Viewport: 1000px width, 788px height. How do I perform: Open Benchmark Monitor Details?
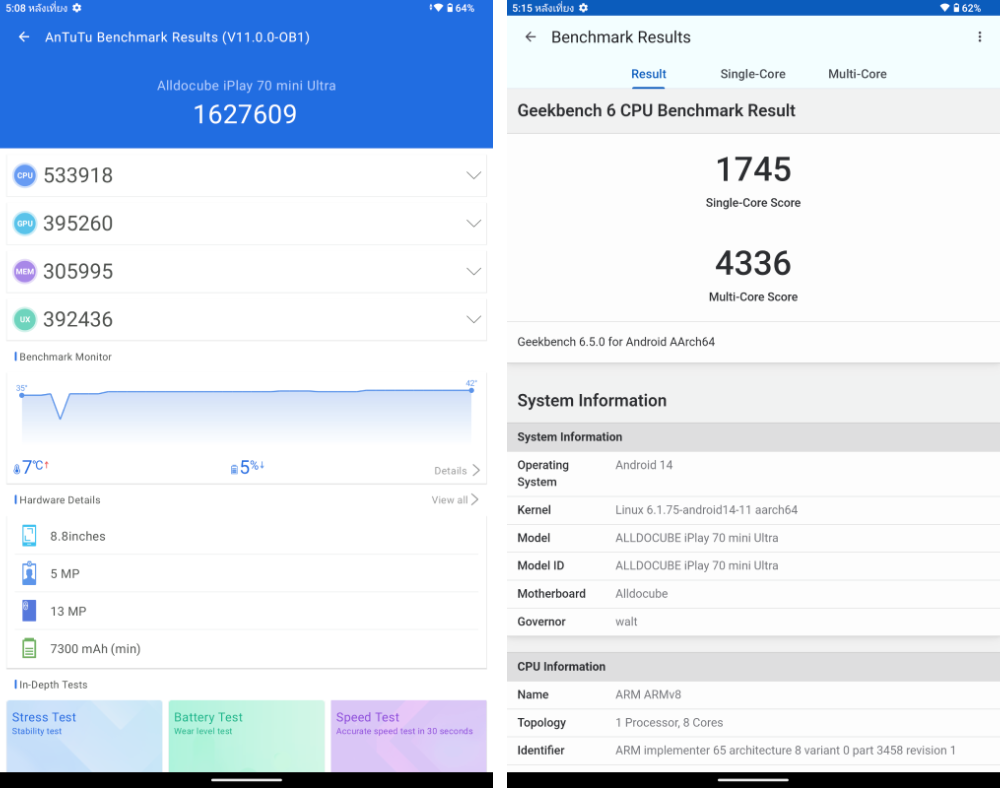tap(456, 471)
